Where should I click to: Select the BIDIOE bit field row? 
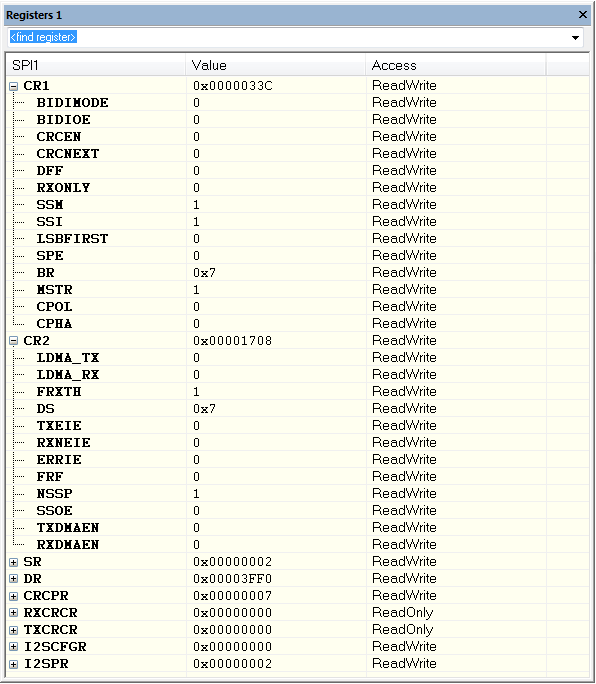click(x=298, y=120)
